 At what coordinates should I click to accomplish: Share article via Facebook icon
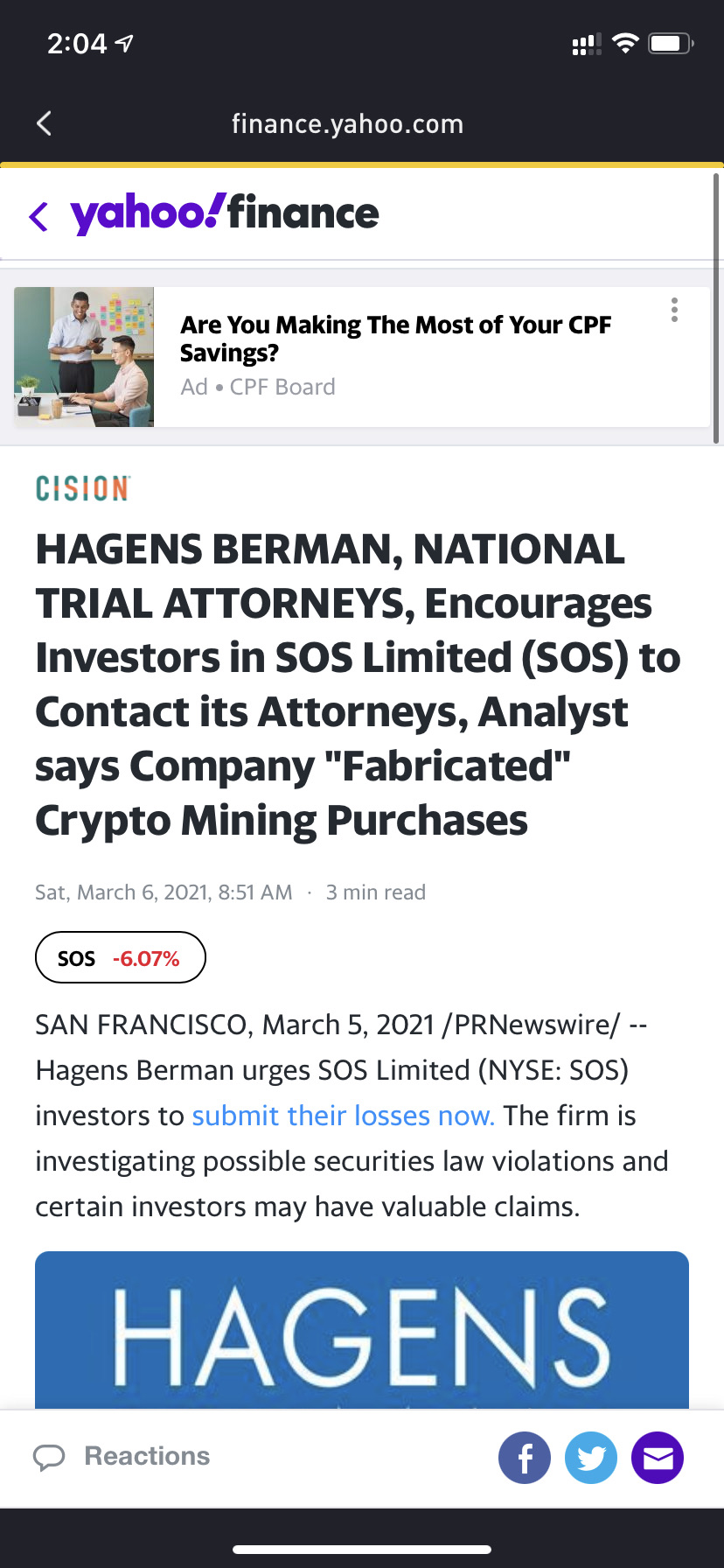[525, 1458]
